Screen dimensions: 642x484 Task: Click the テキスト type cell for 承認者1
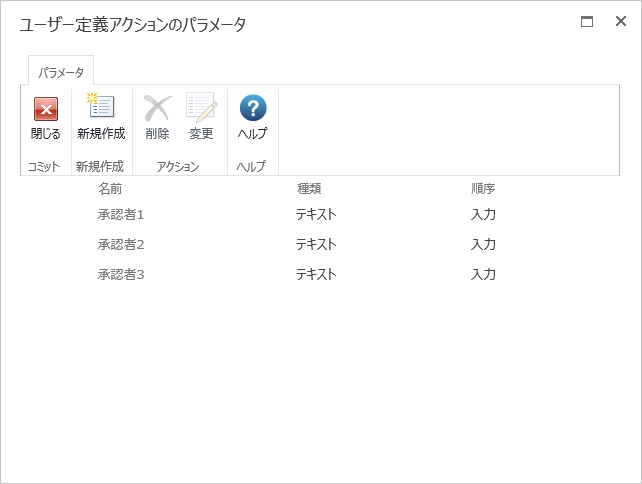pos(316,214)
